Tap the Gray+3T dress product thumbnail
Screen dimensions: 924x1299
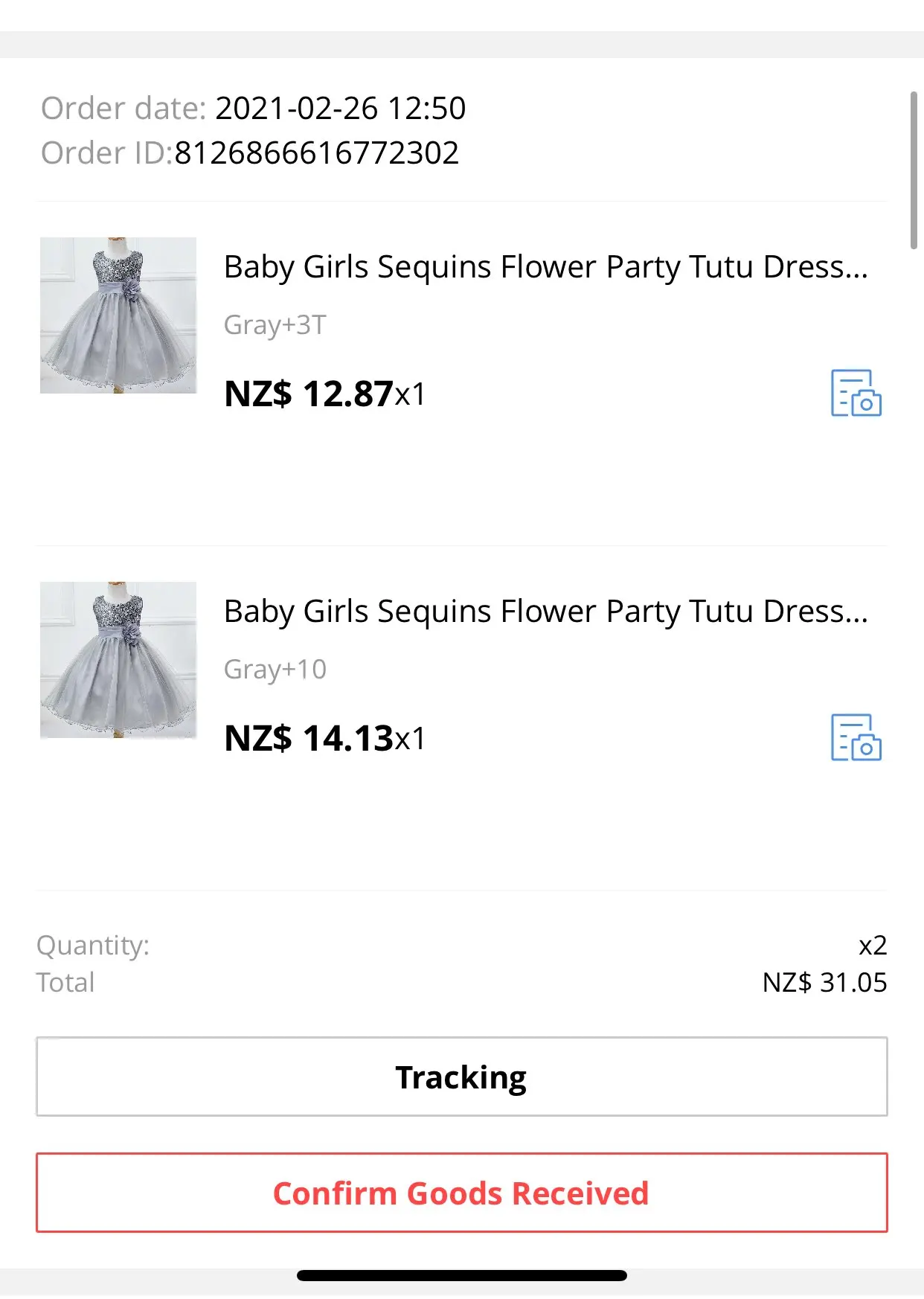click(118, 315)
